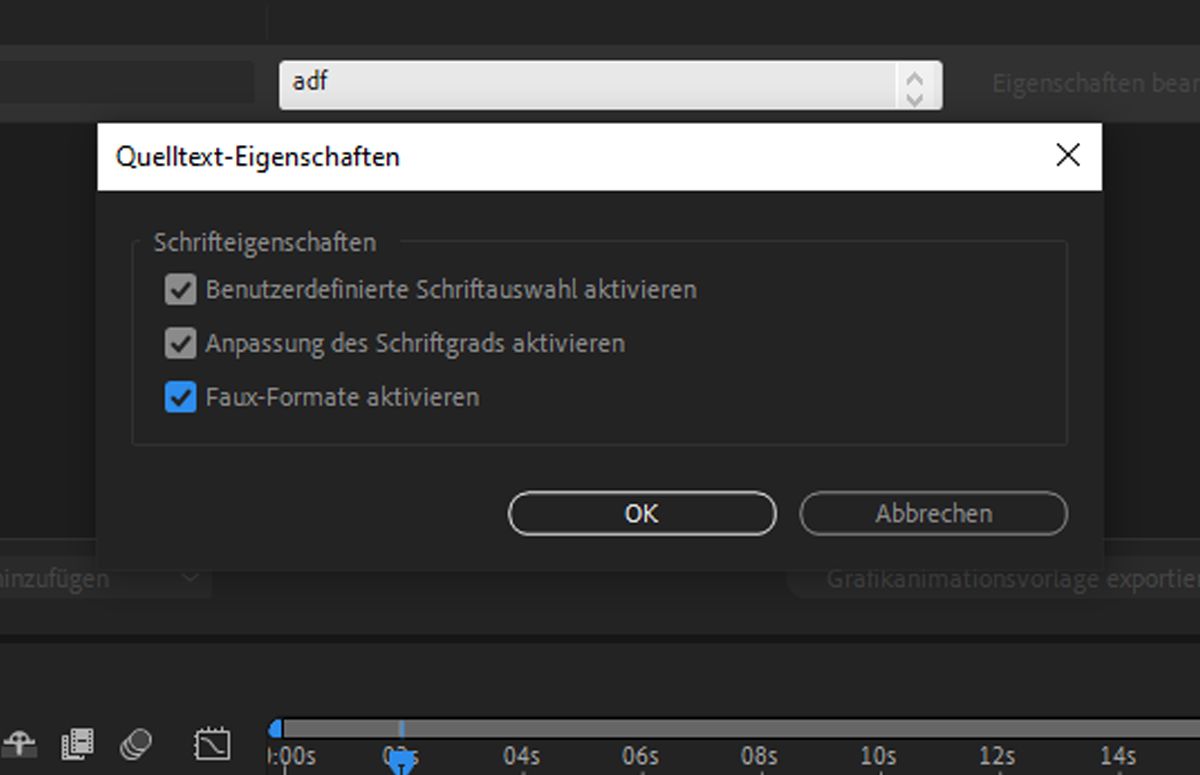Click the timeline navigator bar start handle
The height and width of the screenshot is (775, 1200).
click(276, 729)
